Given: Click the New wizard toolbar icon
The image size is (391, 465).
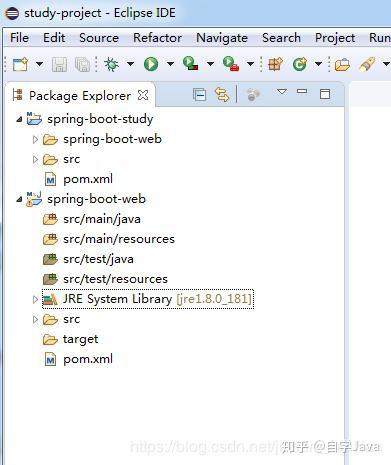Looking at the screenshot, I should pos(20,64).
